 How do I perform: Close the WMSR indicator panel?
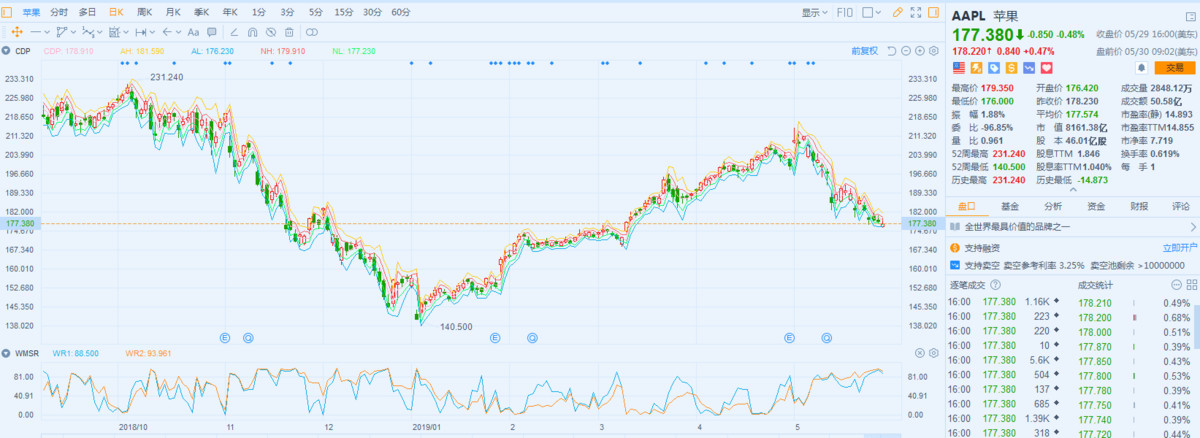coord(920,353)
